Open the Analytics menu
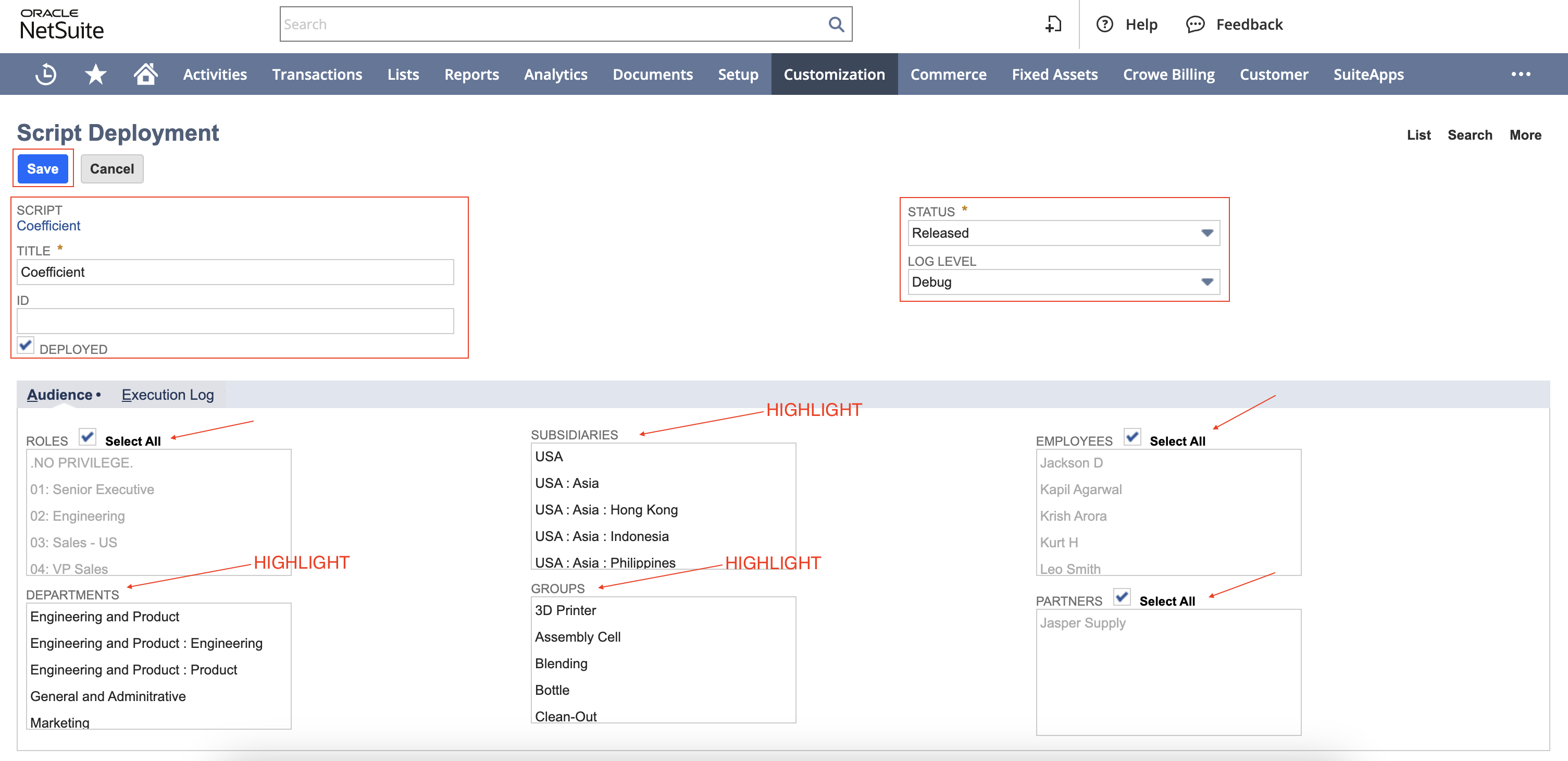 (x=556, y=75)
